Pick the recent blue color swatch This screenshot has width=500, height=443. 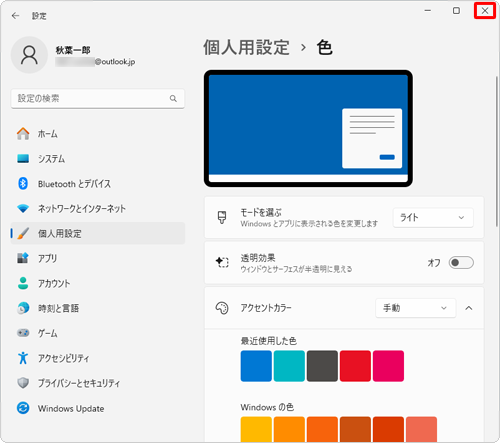coord(256,366)
